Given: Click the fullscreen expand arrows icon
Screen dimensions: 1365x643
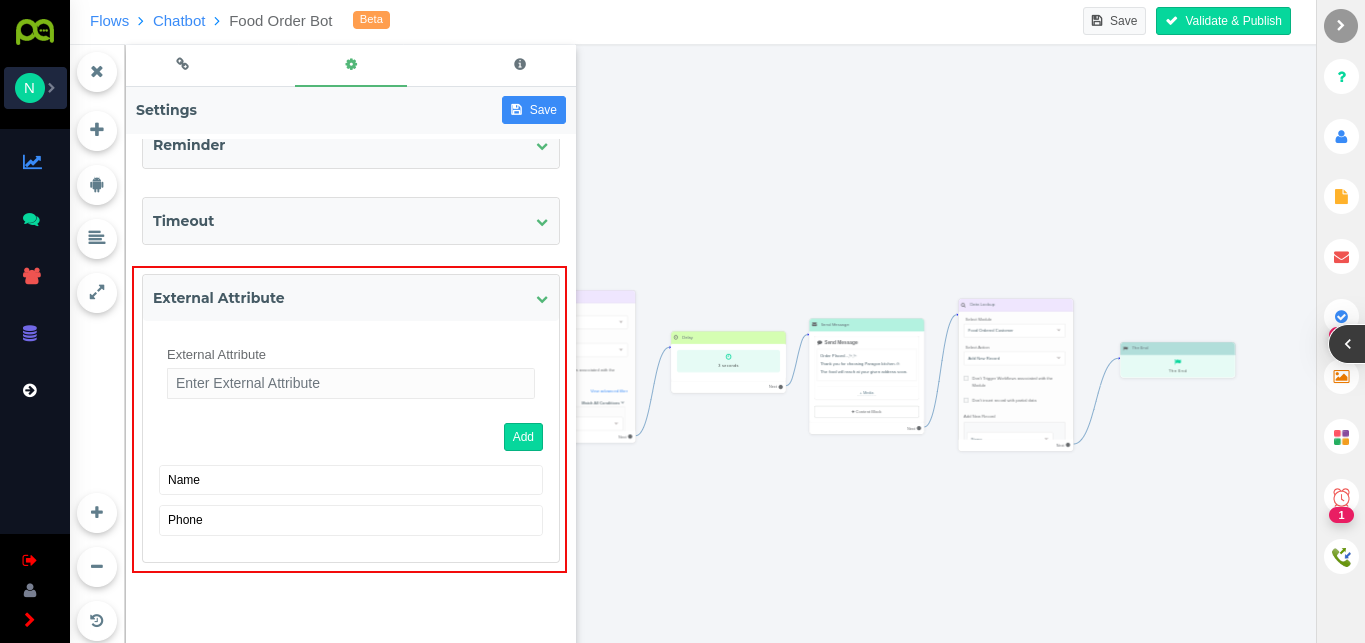Looking at the screenshot, I should (97, 292).
